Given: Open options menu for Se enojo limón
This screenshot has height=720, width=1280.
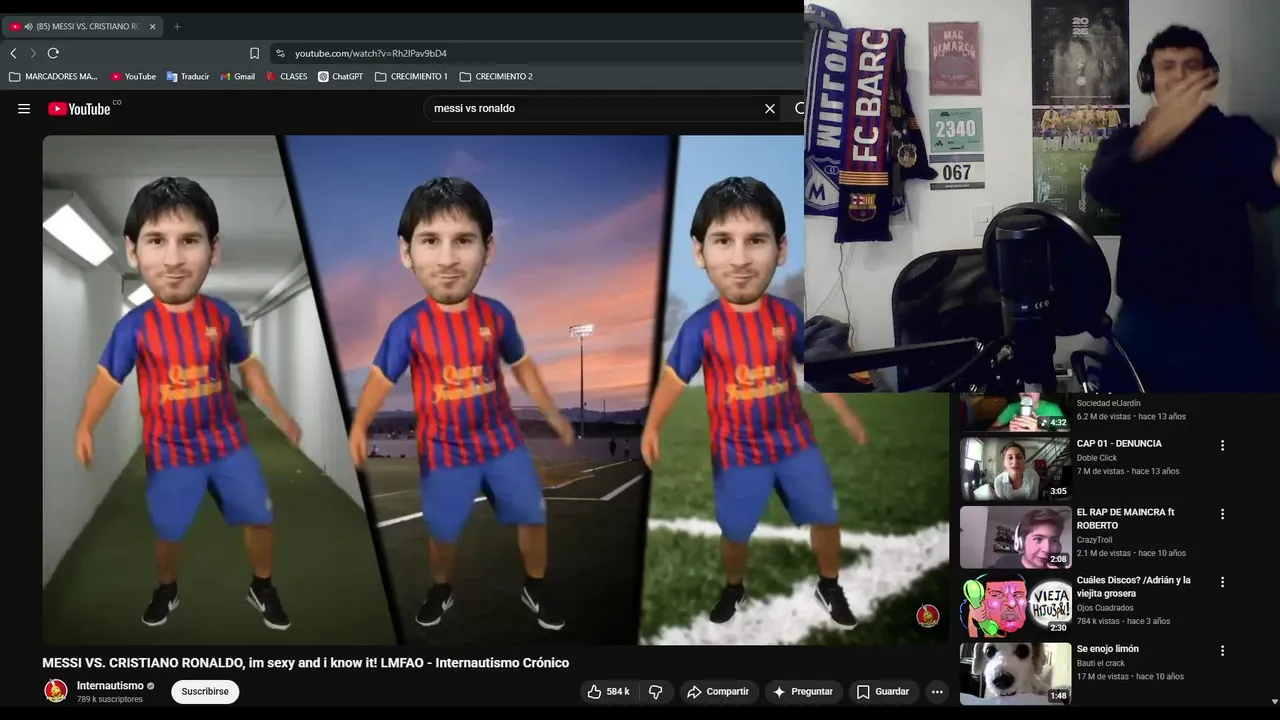Looking at the screenshot, I should (1222, 651).
